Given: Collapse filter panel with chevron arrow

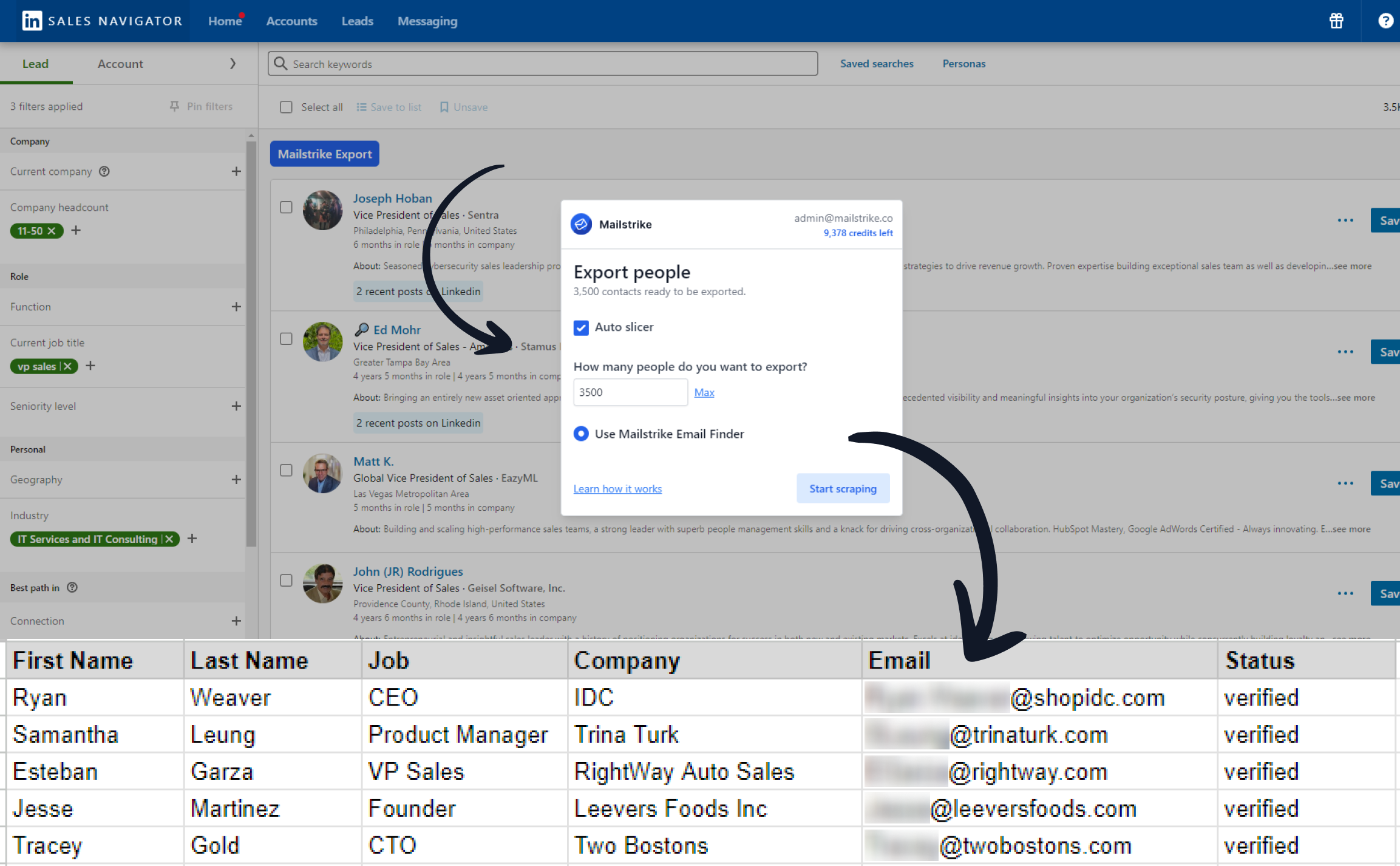Looking at the screenshot, I should pos(233,63).
